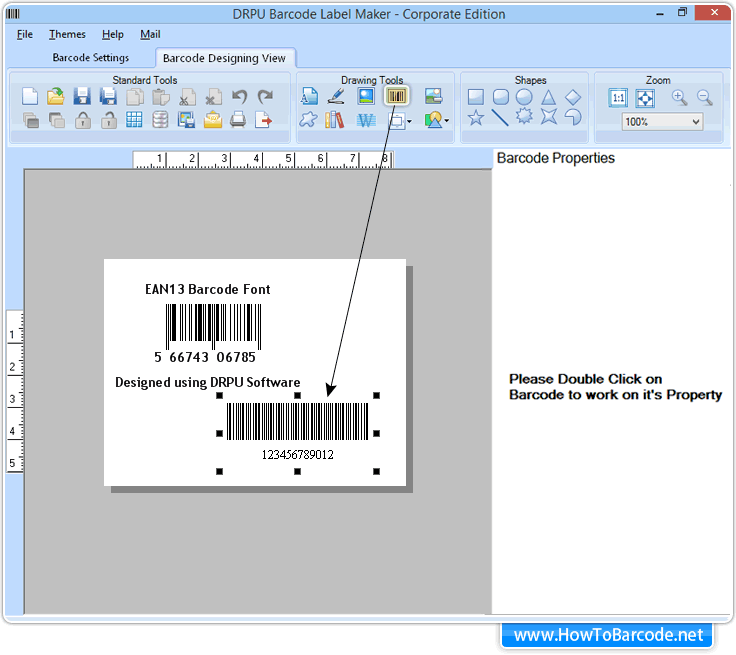Screen dimensions: 736x655
Task: Unlock the selected object
Action: (x=109, y=120)
